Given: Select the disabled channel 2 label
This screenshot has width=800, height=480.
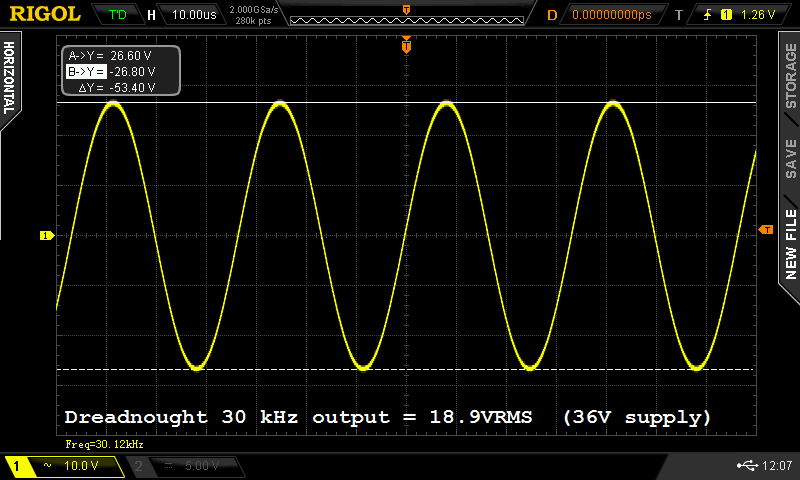Looking at the screenshot, I should 184,466.
